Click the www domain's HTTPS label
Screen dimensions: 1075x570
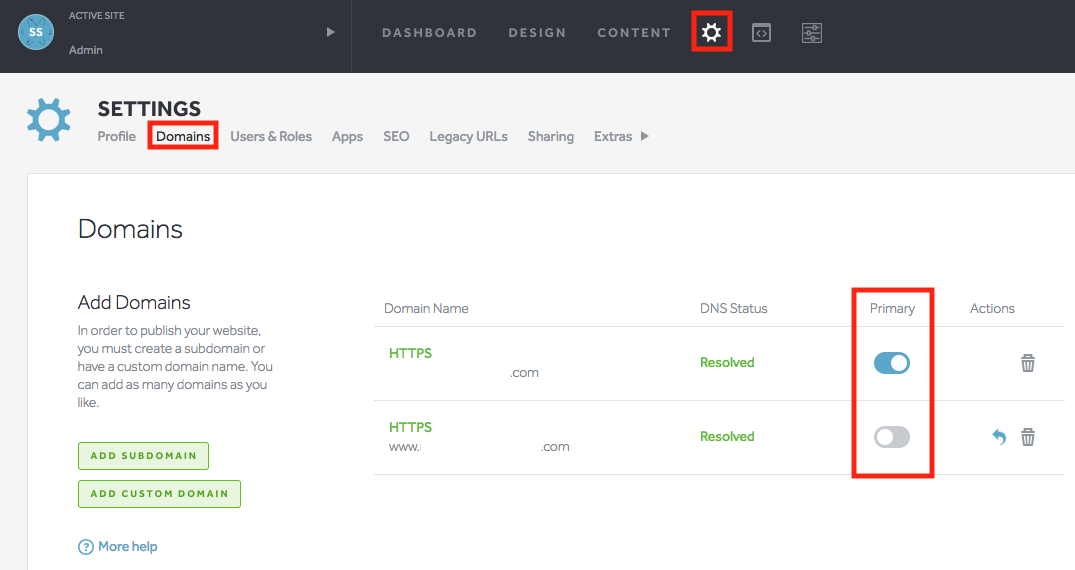pos(410,427)
